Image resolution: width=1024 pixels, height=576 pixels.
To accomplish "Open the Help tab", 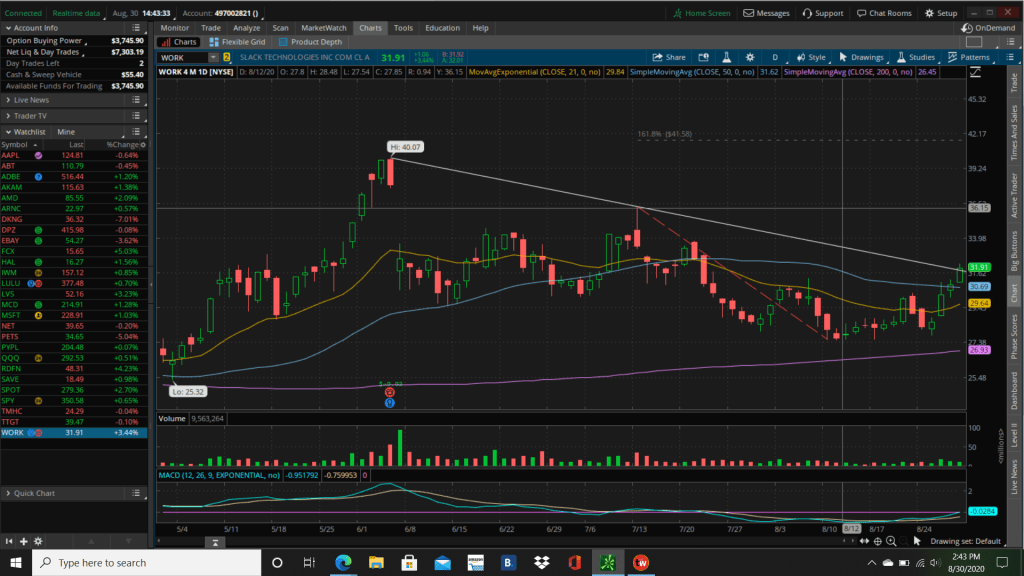I will (480, 28).
